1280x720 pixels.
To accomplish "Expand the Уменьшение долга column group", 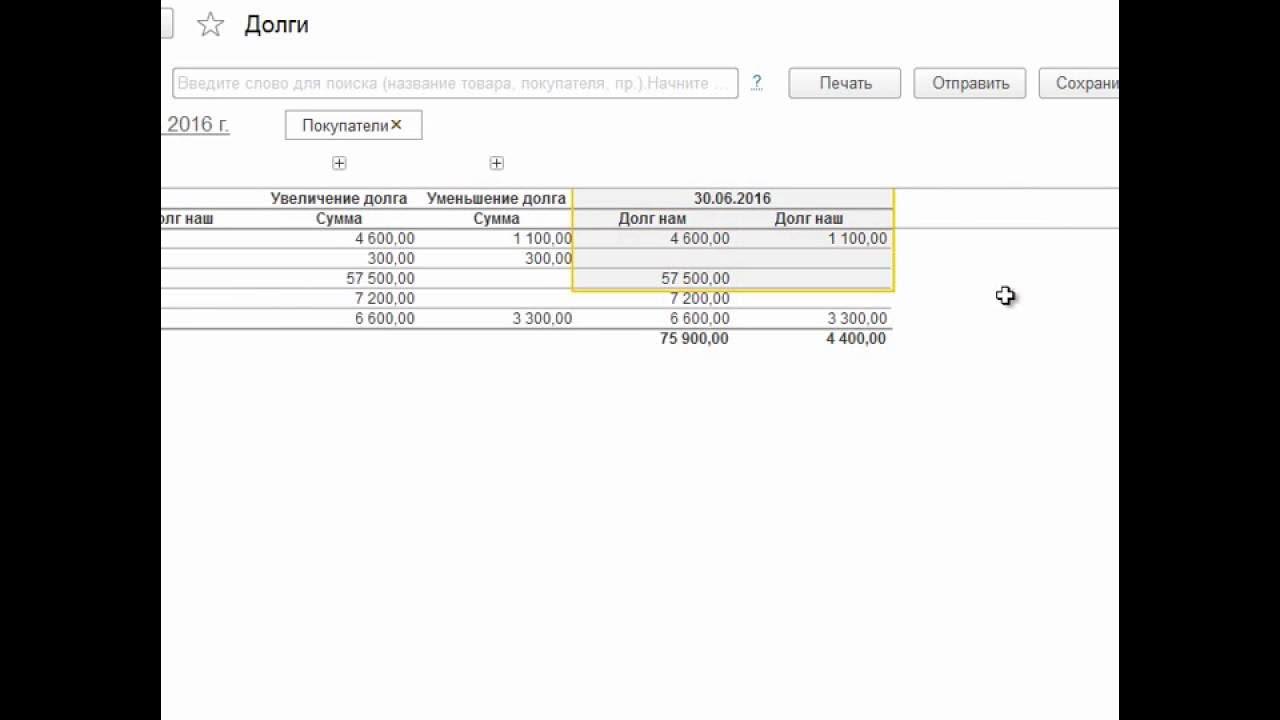I will point(496,163).
